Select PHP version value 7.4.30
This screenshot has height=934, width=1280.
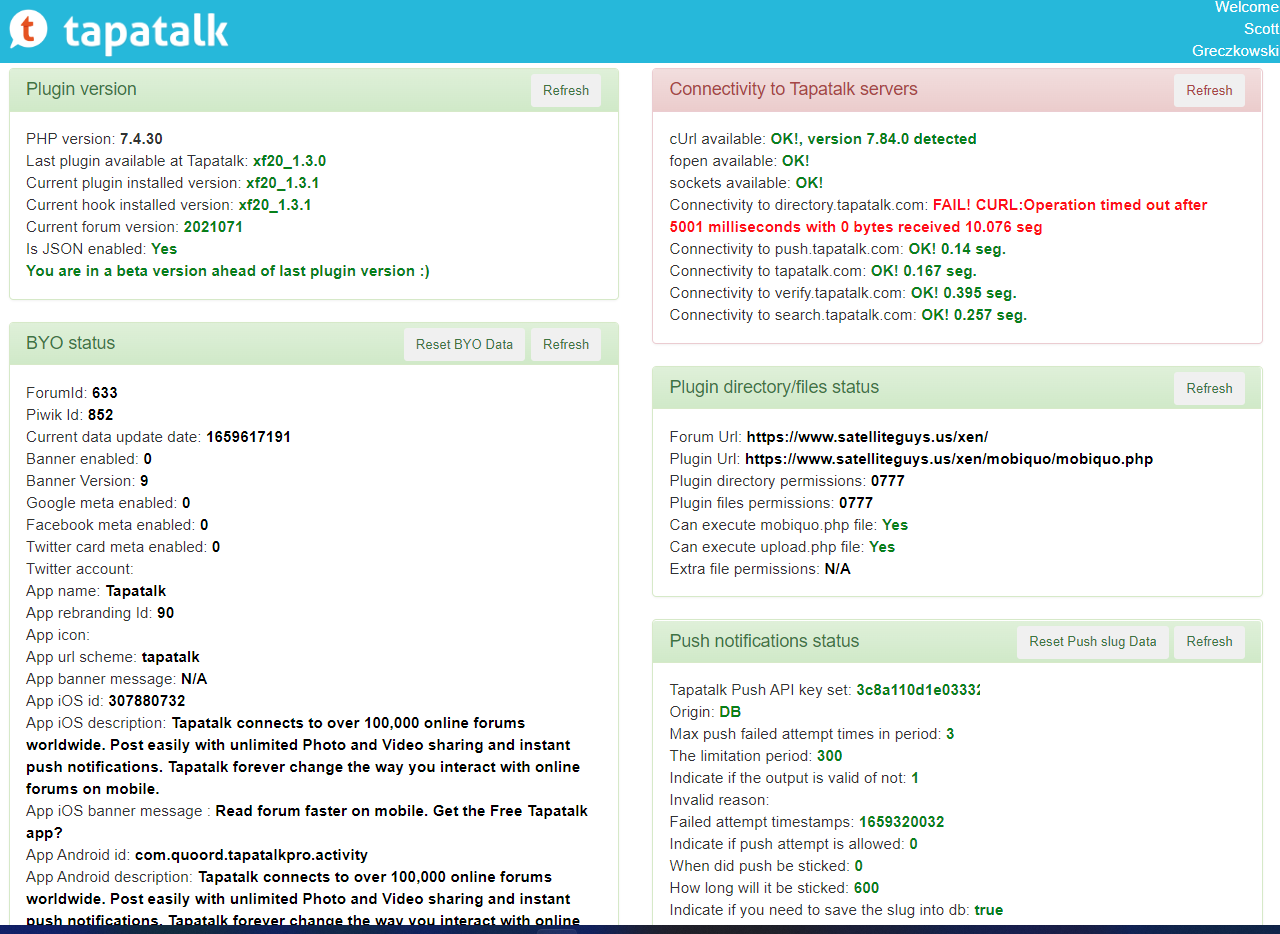pos(141,139)
